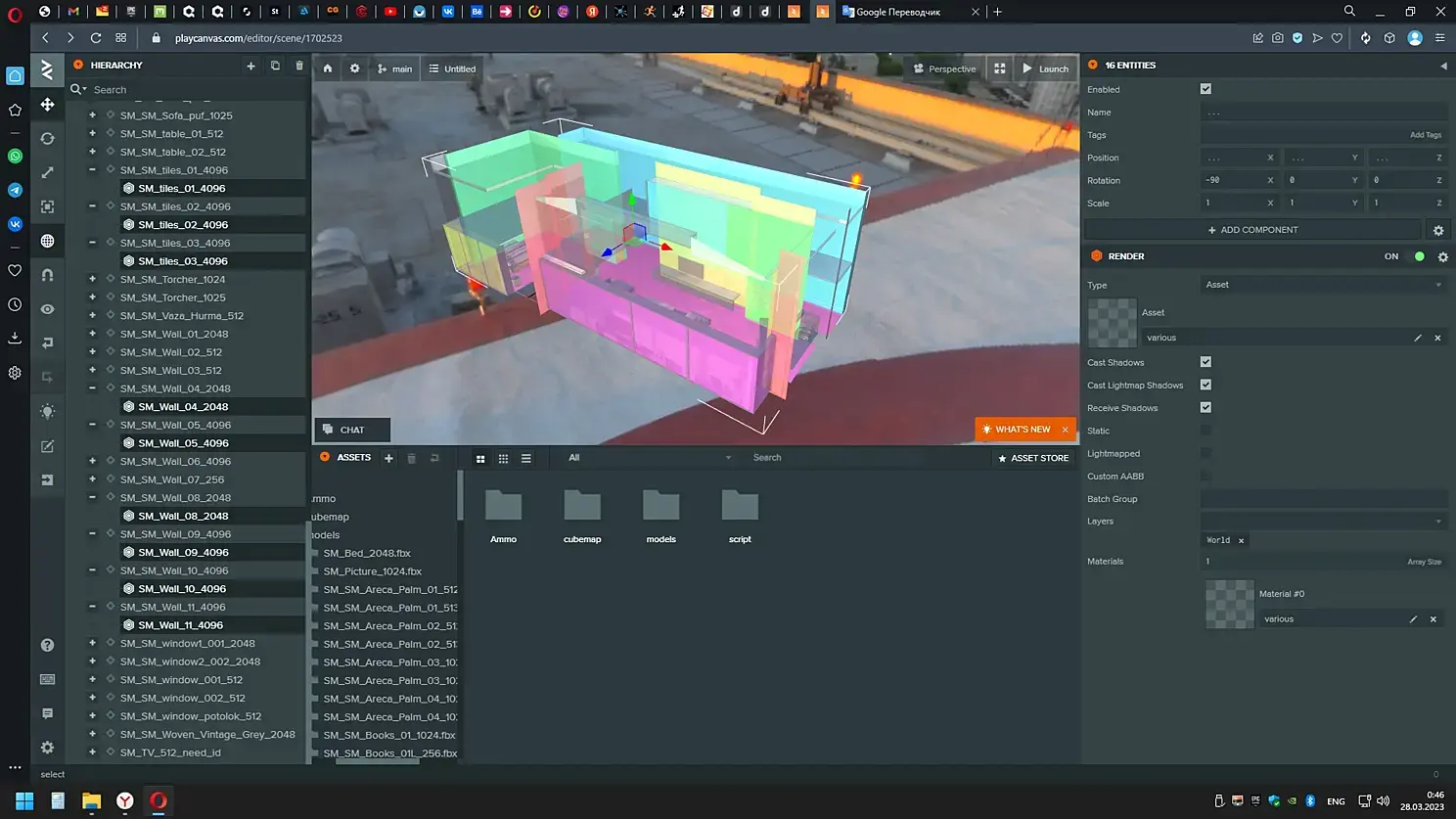This screenshot has width=1456, height=819.
Task: Toggle the Cast Shadows checkbox
Action: 1206,362
